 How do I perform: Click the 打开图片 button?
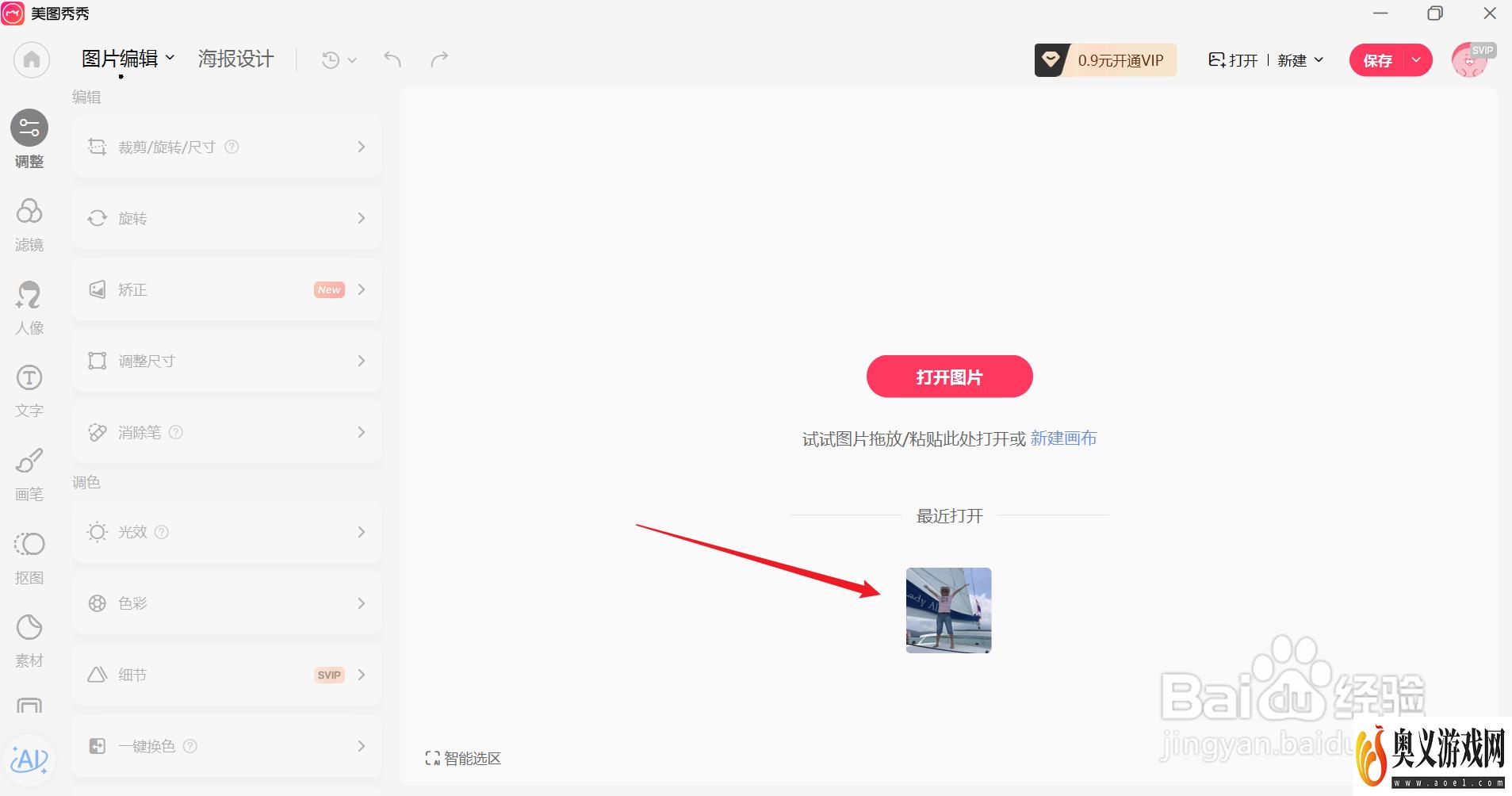point(949,377)
